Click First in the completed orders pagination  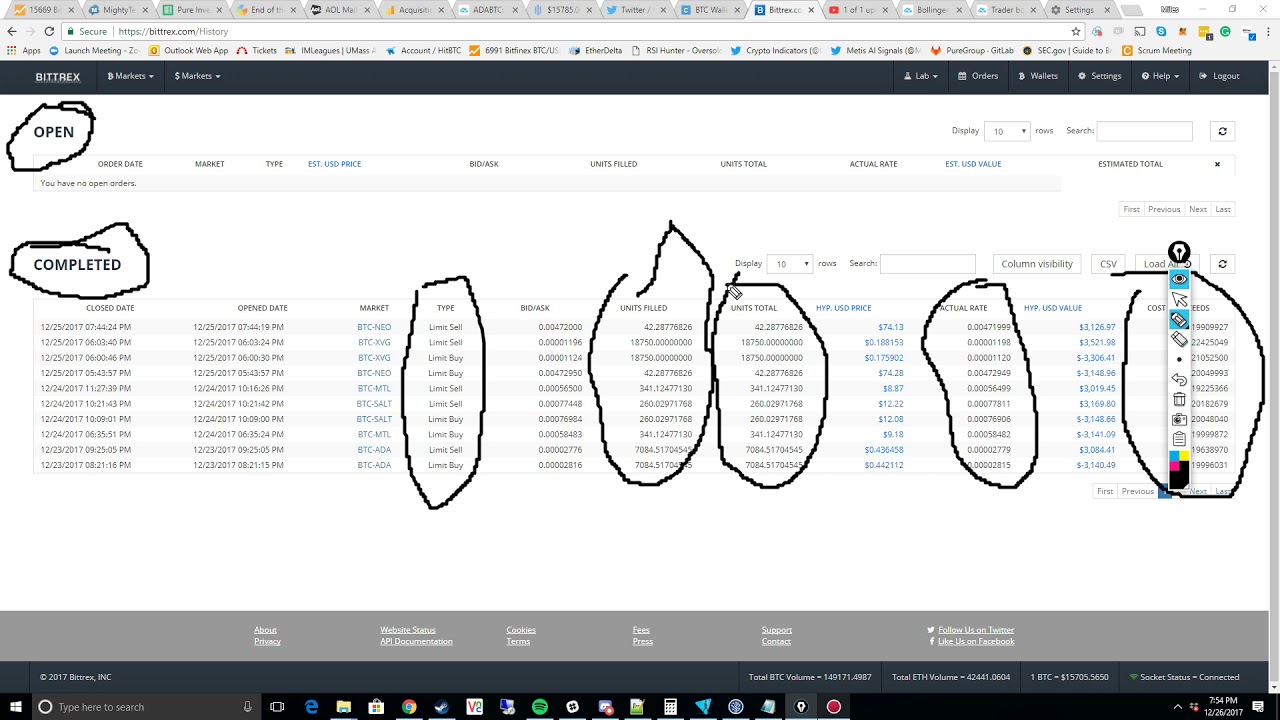(x=1105, y=491)
